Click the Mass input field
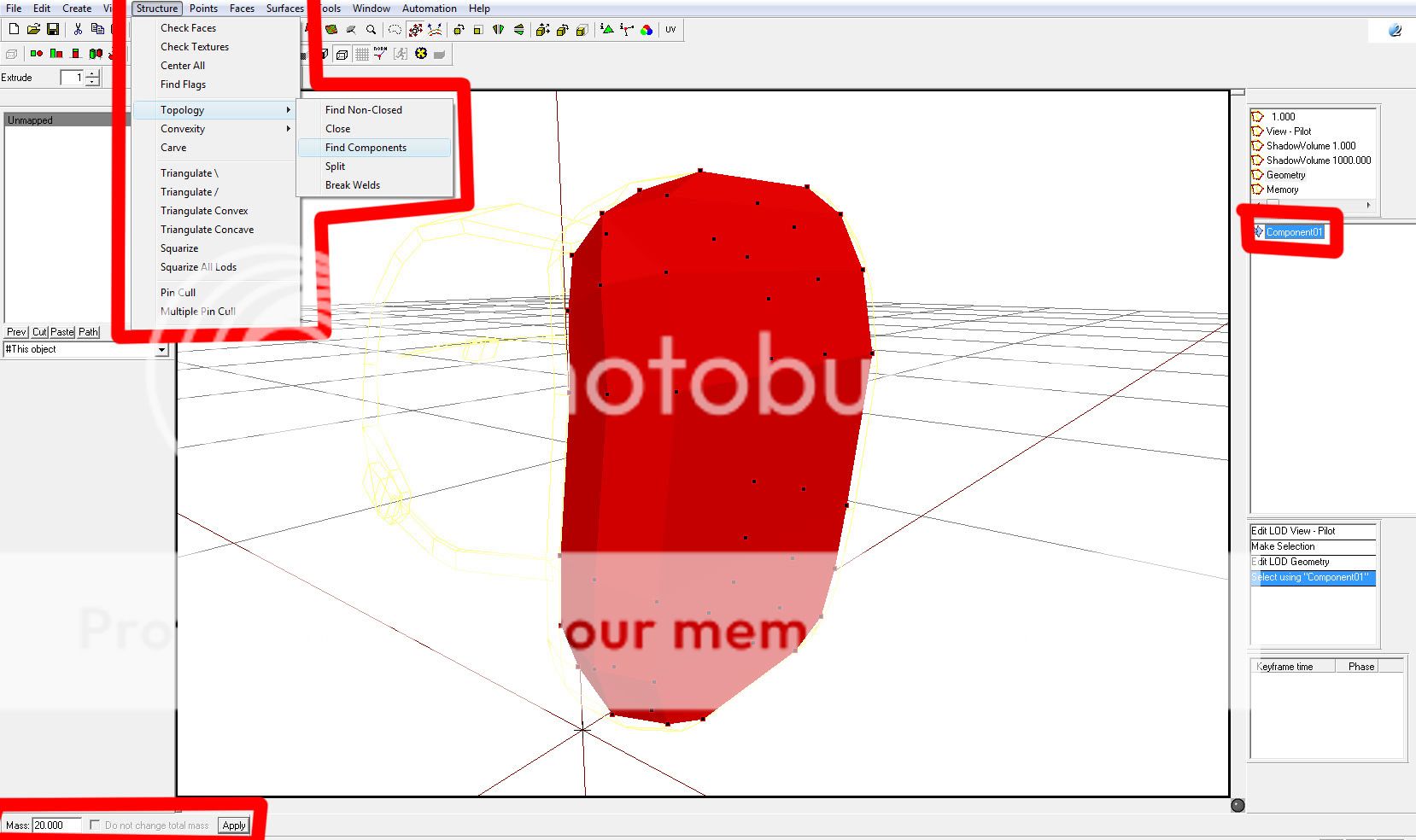This screenshot has height=840, width=1416. coord(56,825)
